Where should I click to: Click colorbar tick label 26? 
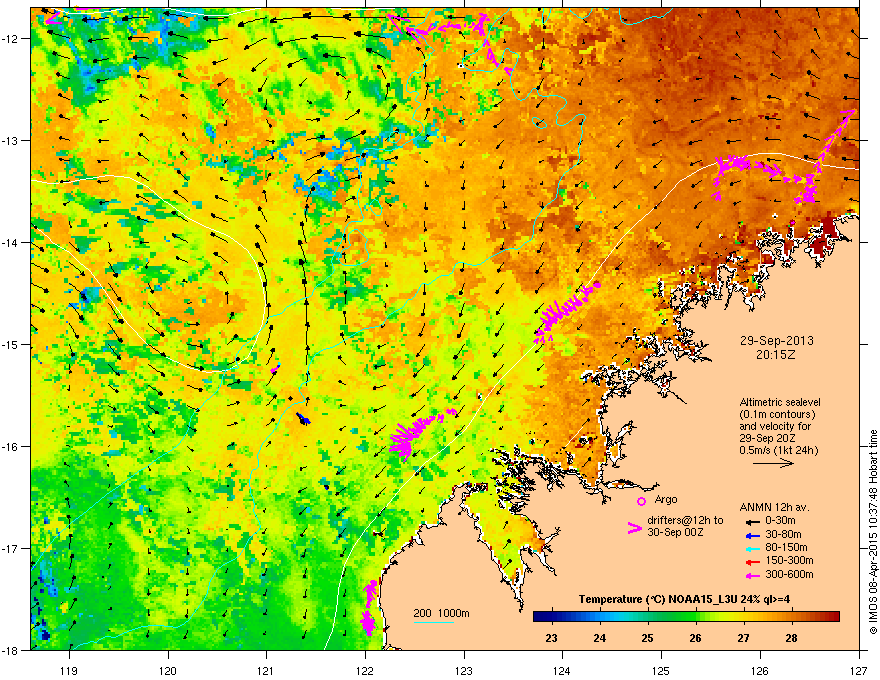point(695,638)
